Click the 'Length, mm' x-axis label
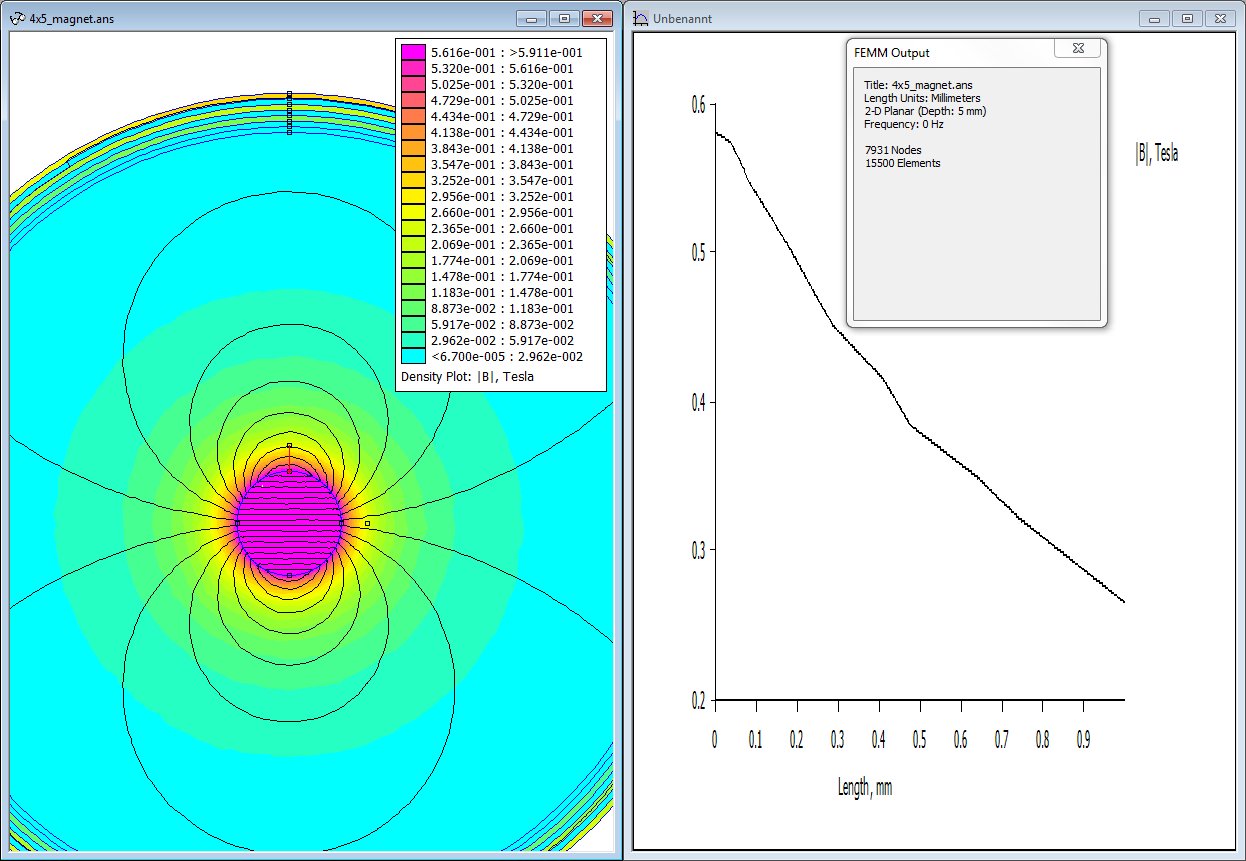The image size is (1246, 861). pyautogui.click(x=865, y=788)
